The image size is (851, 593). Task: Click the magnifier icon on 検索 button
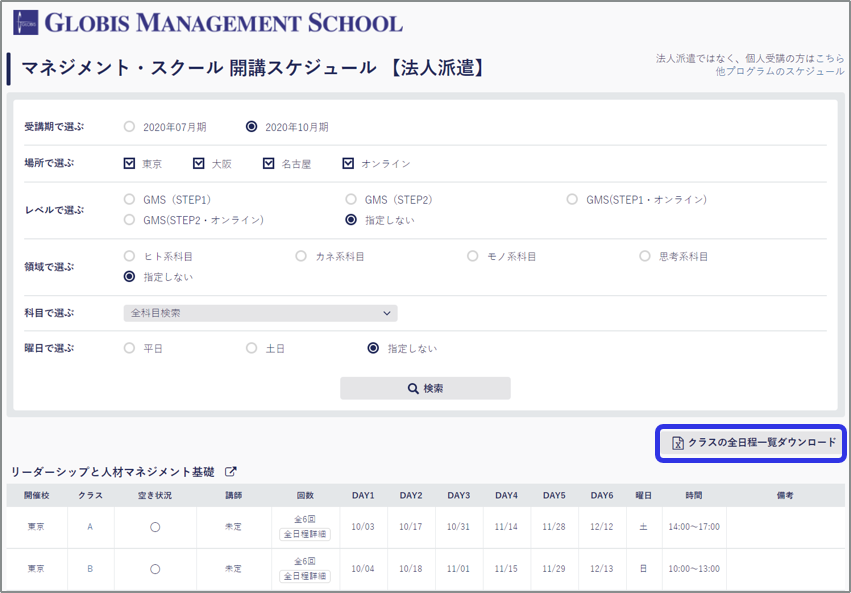coord(413,388)
